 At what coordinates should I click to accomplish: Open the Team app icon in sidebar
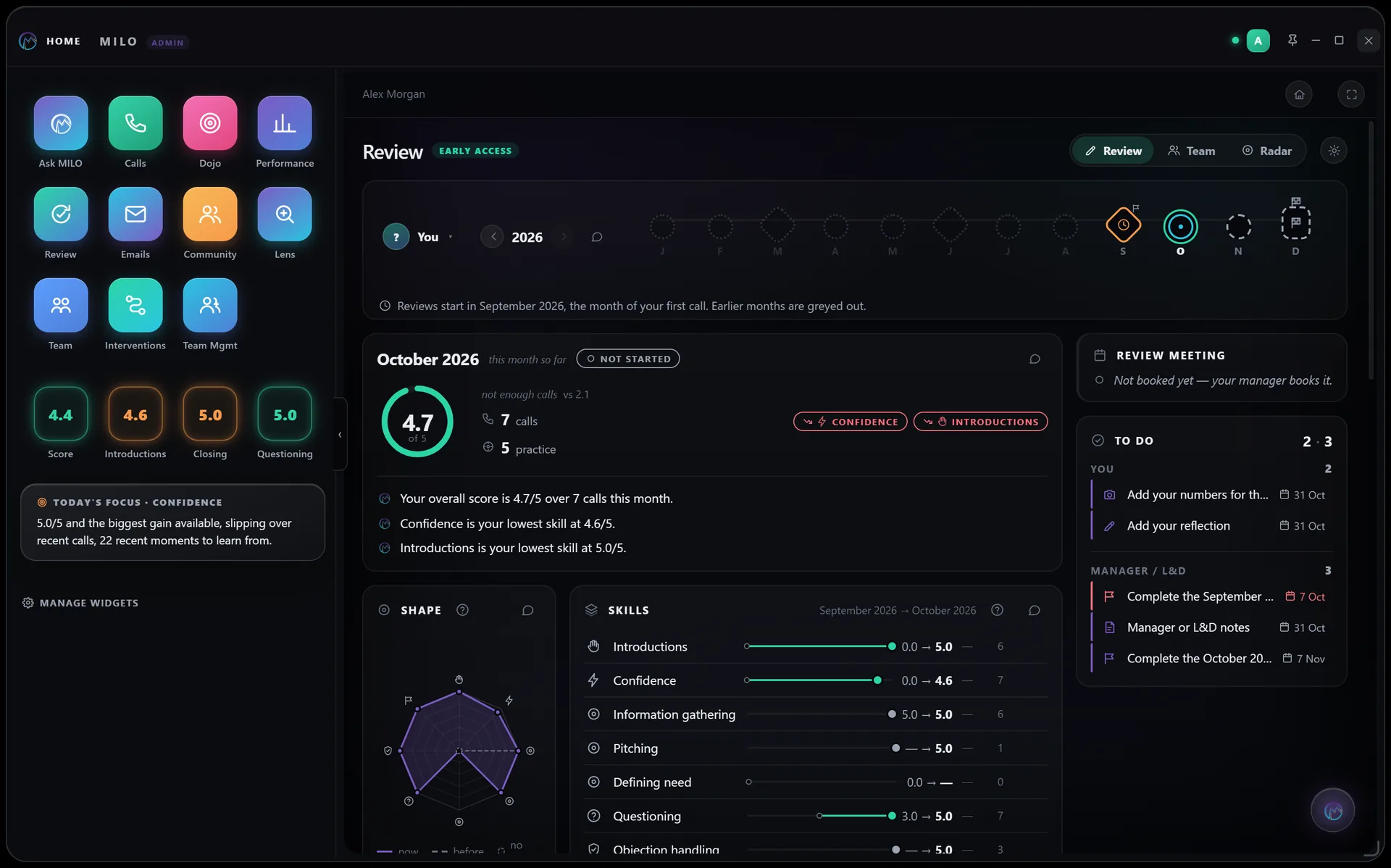[61, 306]
